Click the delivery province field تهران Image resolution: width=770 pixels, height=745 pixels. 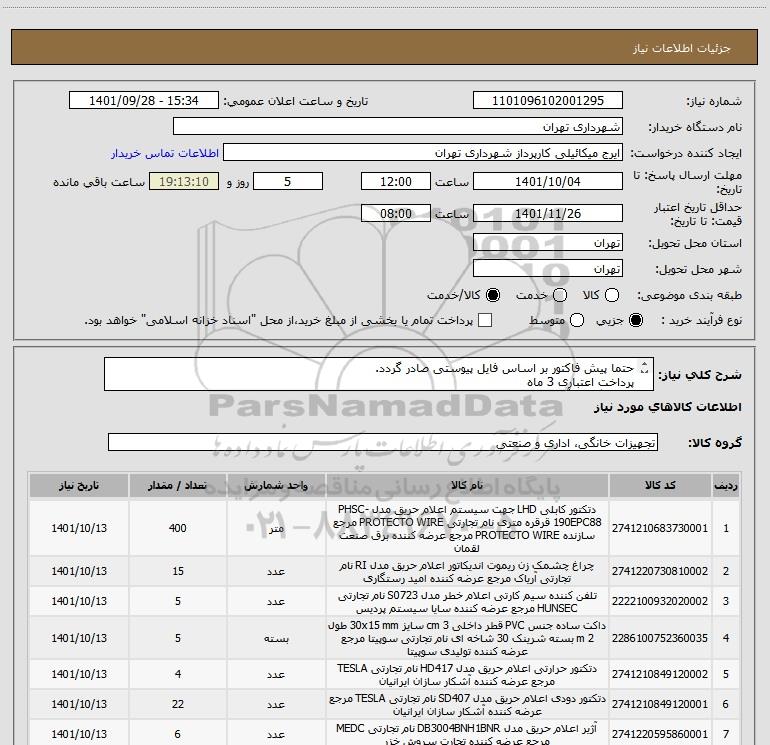[548, 243]
